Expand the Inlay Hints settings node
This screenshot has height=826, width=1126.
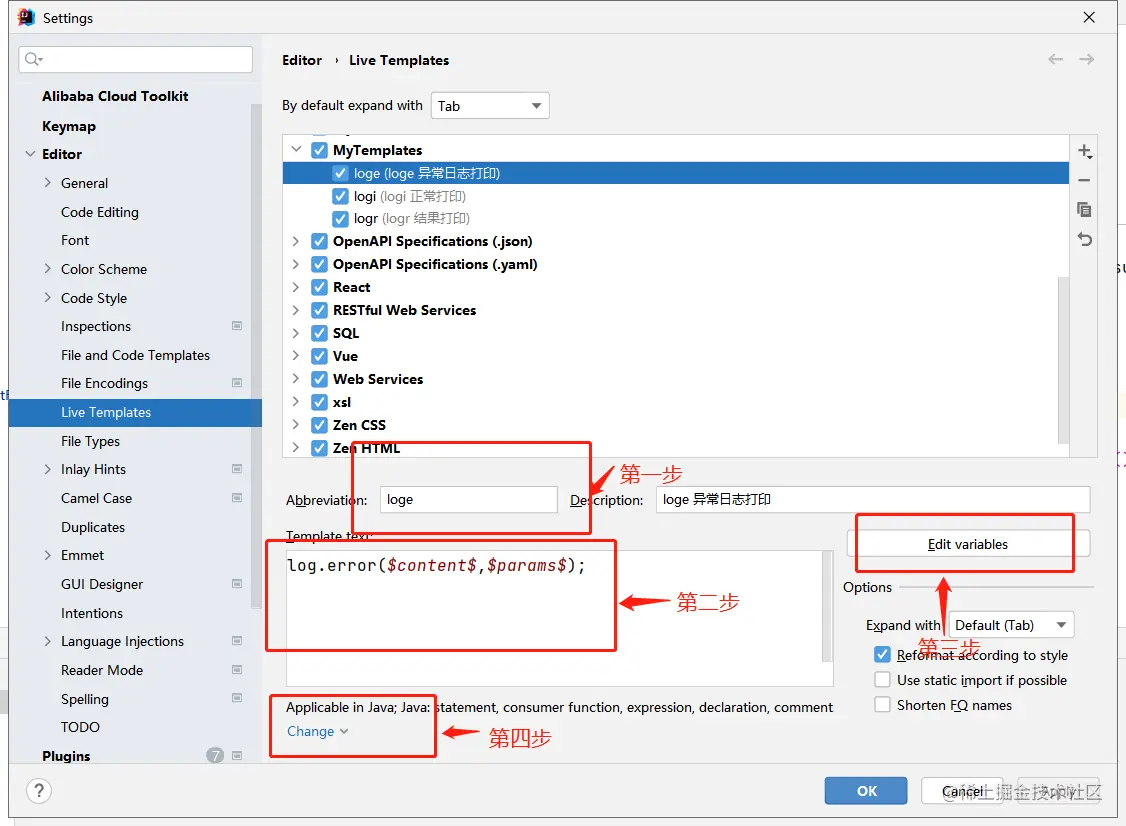47,469
